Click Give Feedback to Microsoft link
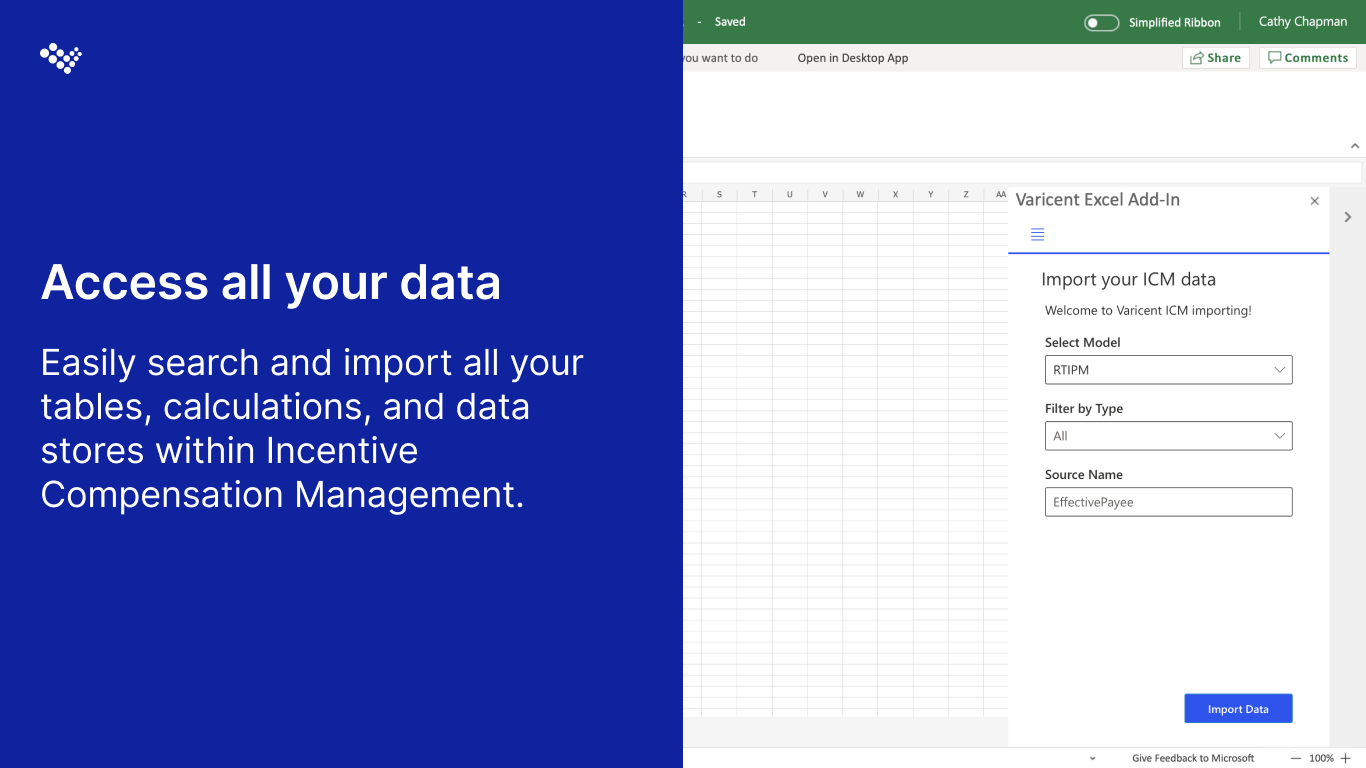The width and height of the screenshot is (1366, 768). pyautogui.click(x=1193, y=758)
